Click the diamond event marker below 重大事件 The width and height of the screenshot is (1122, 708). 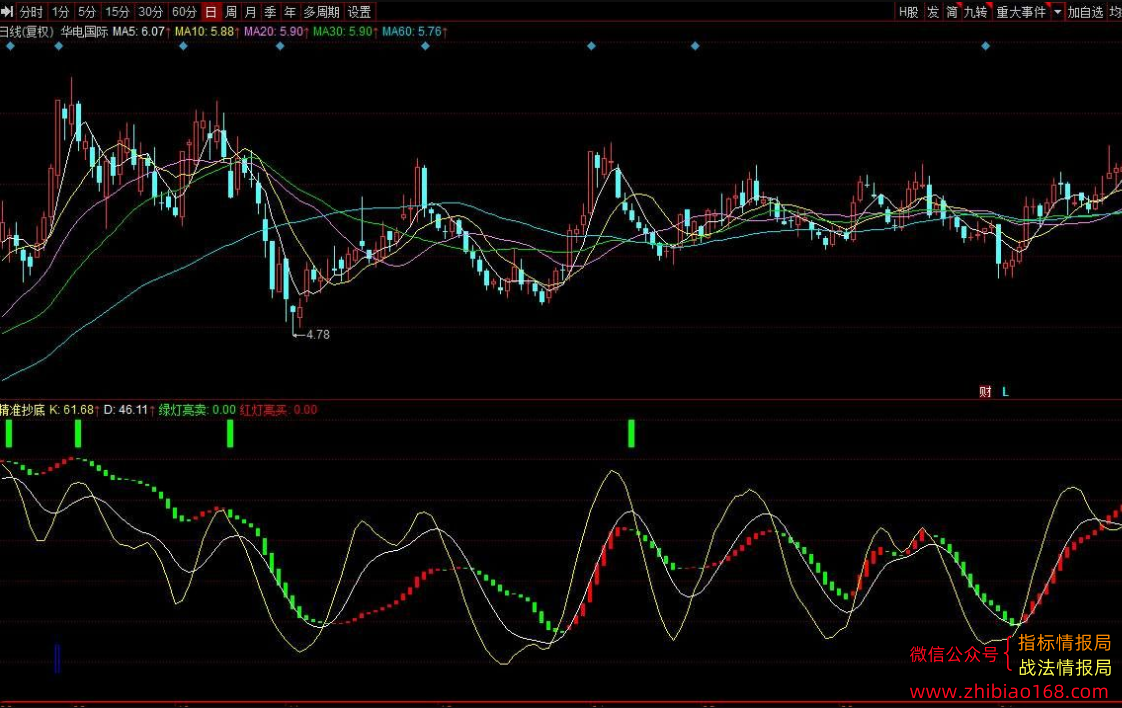pyautogui.click(x=985, y=46)
